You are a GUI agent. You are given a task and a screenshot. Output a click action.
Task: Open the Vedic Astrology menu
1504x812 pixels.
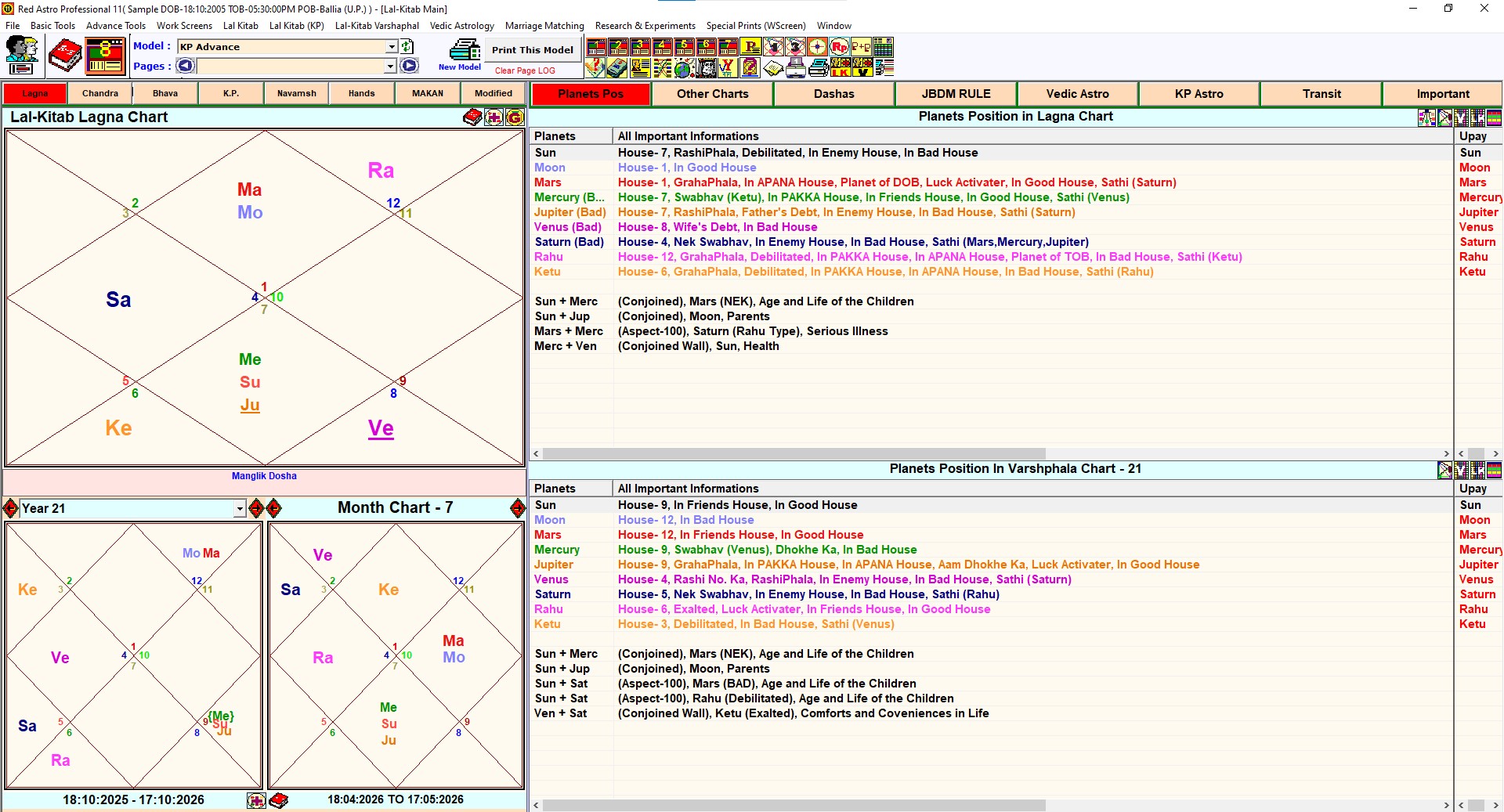point(461,26)
